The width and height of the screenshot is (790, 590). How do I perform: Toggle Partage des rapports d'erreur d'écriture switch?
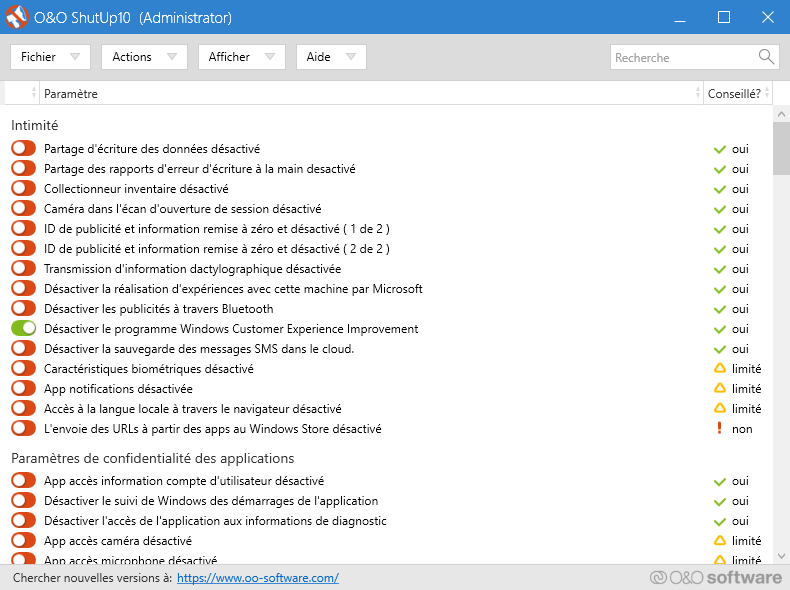(x=24, y=168)
